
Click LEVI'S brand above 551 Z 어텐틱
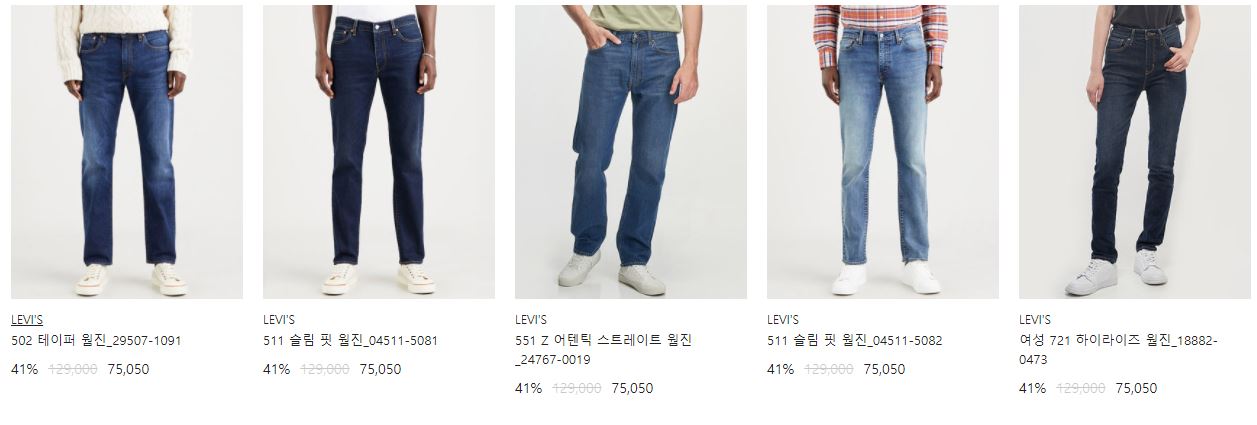pos(531,320)
